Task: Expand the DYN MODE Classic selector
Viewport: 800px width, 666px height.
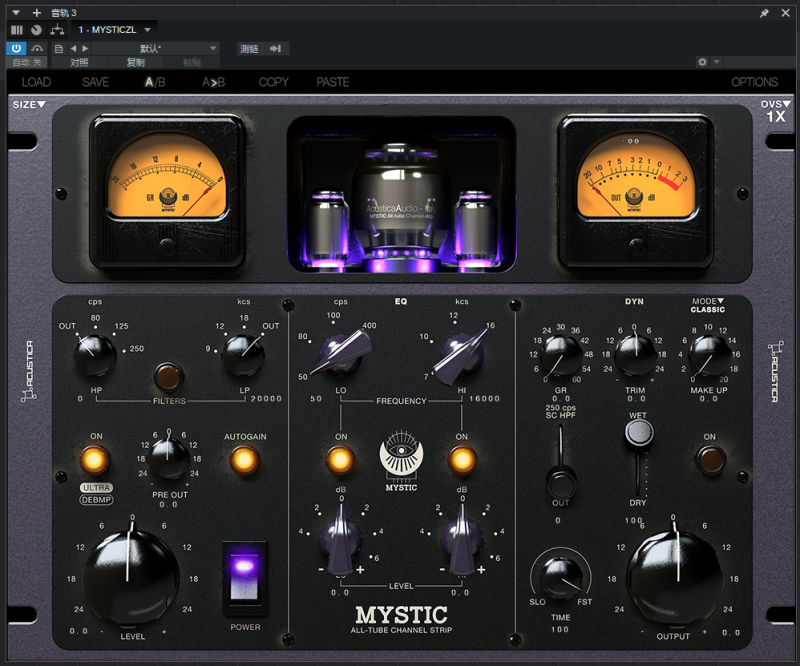Action: tap(707, 305)
